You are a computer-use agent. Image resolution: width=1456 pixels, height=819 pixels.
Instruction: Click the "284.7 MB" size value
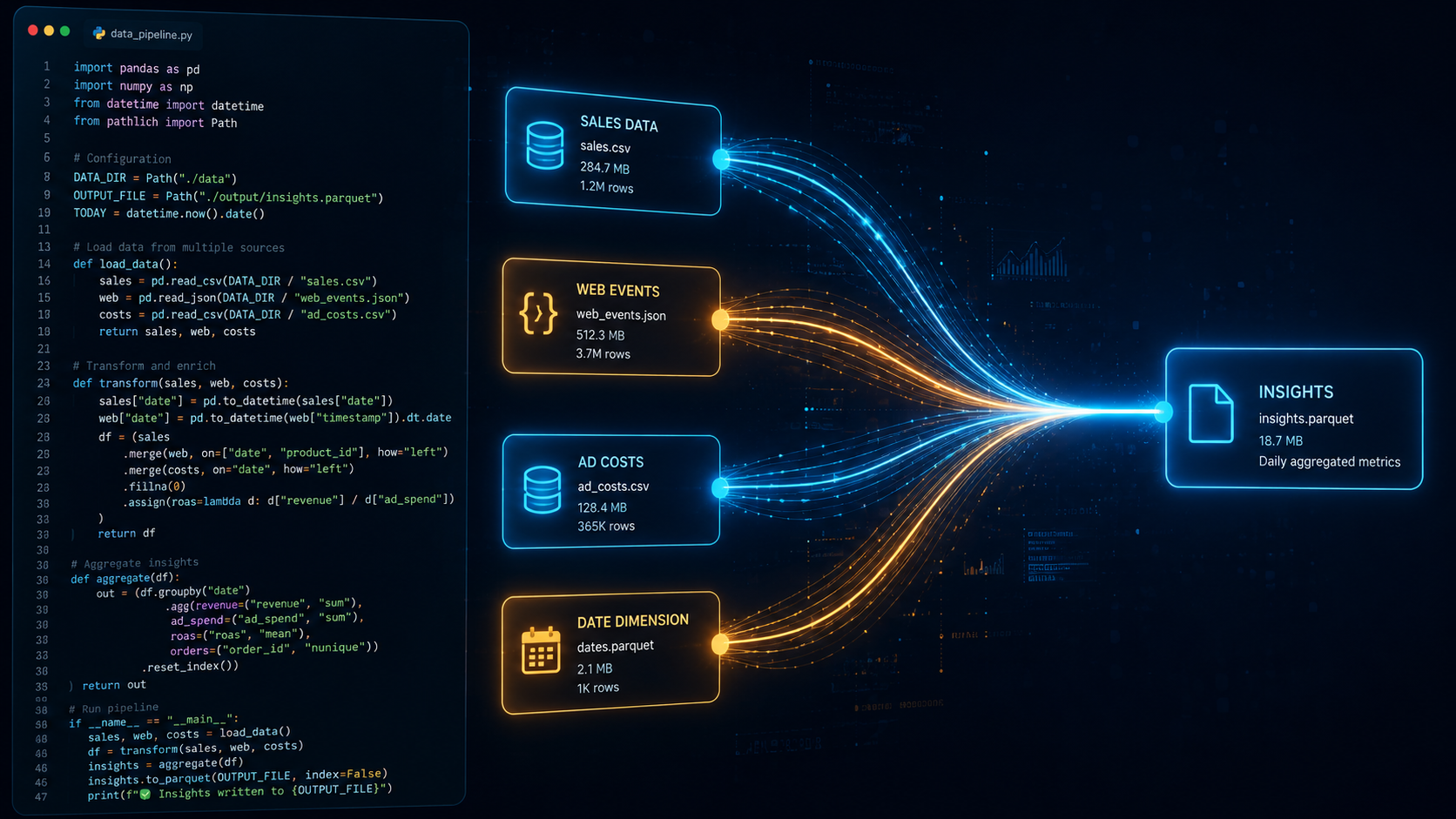click(x=604, y=167)
